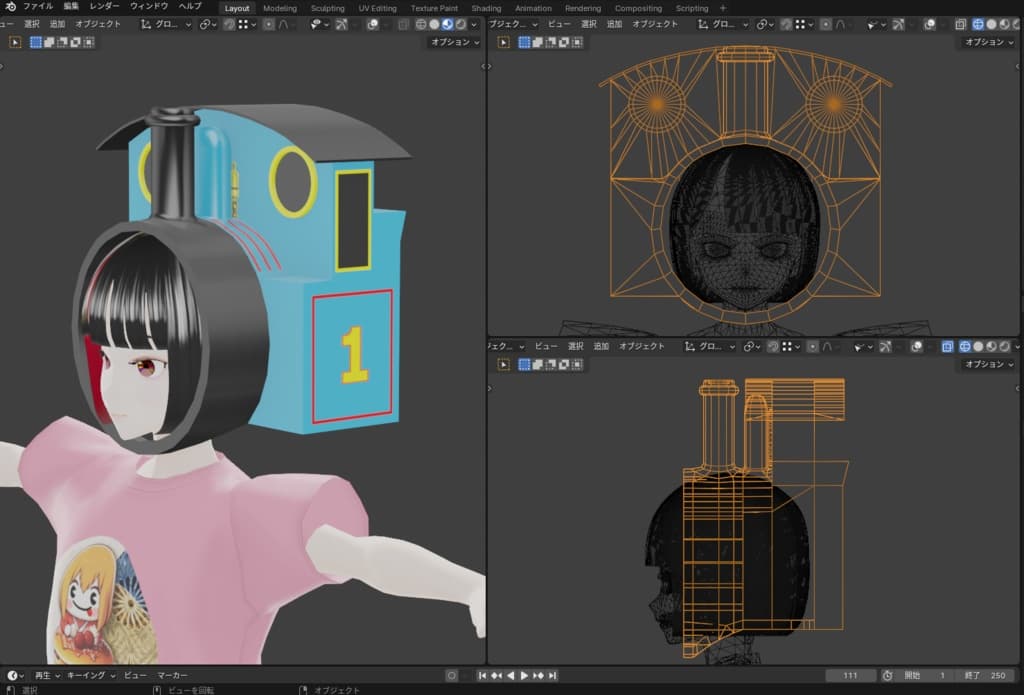The width and height of the screenshot is (1024, 695).
Task: Switch left viewport to rendered shading
Action: tap(460, 25)
